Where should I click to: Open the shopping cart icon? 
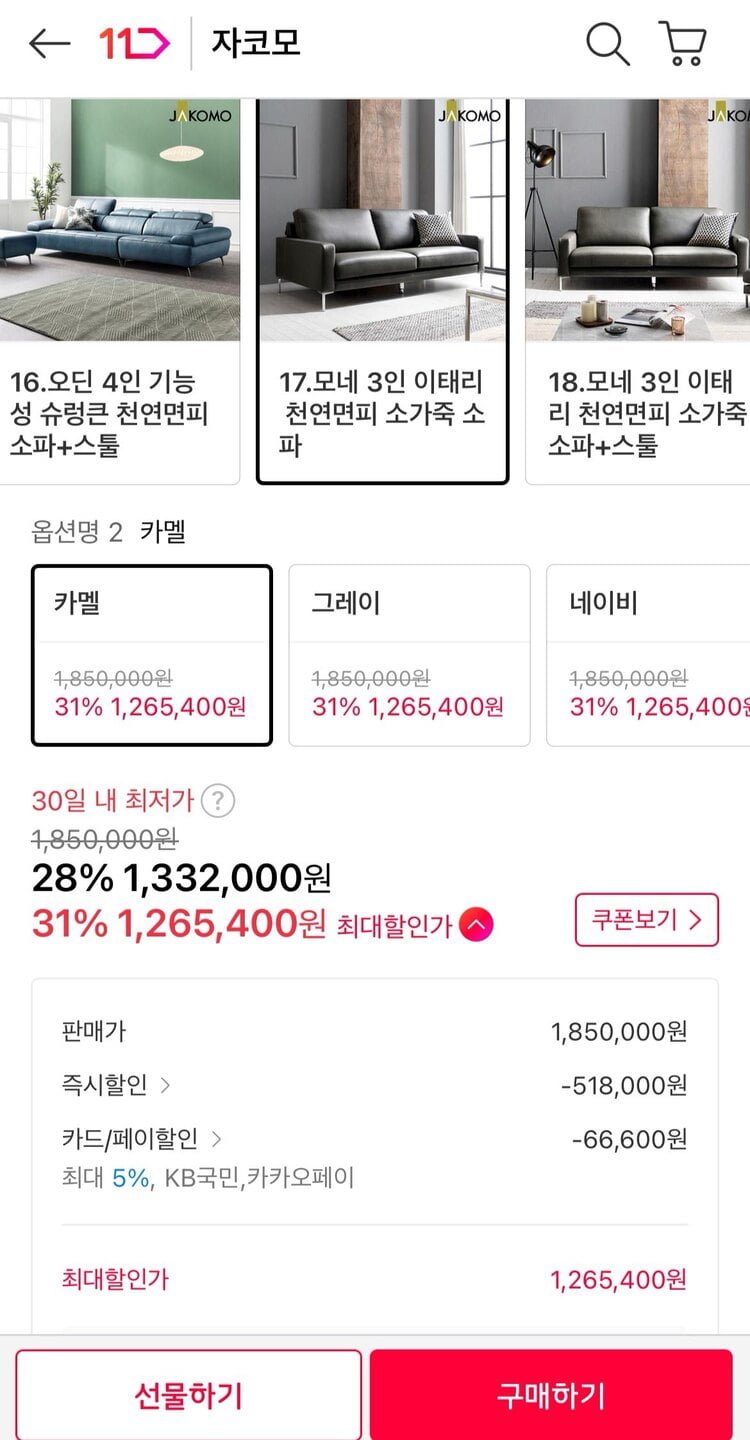(683, 44)
